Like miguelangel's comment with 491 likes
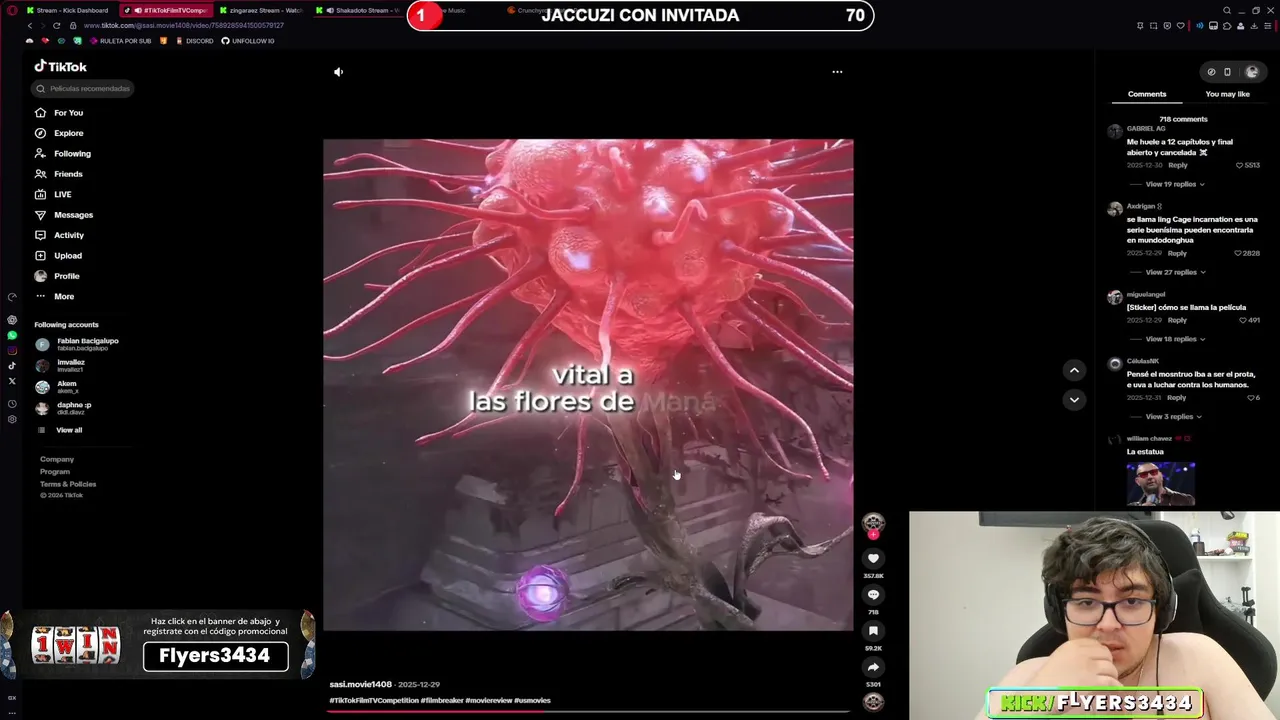Viewport: 1280px width, 720px height. (x=1244, y=320)
